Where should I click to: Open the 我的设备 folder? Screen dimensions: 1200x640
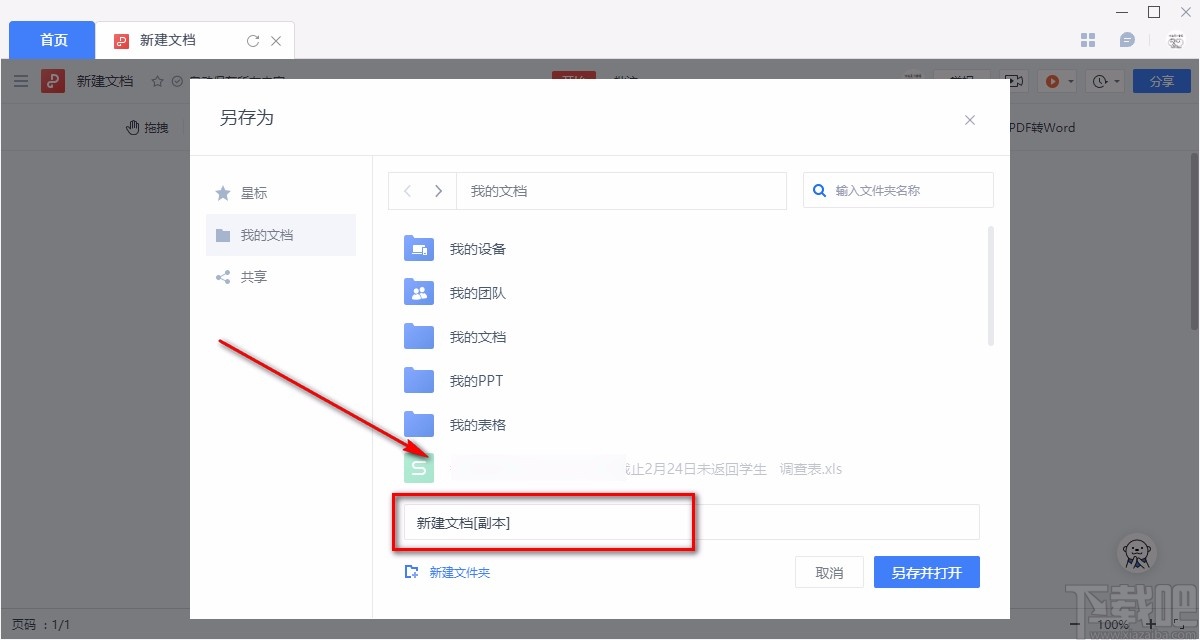click(477, 249)
